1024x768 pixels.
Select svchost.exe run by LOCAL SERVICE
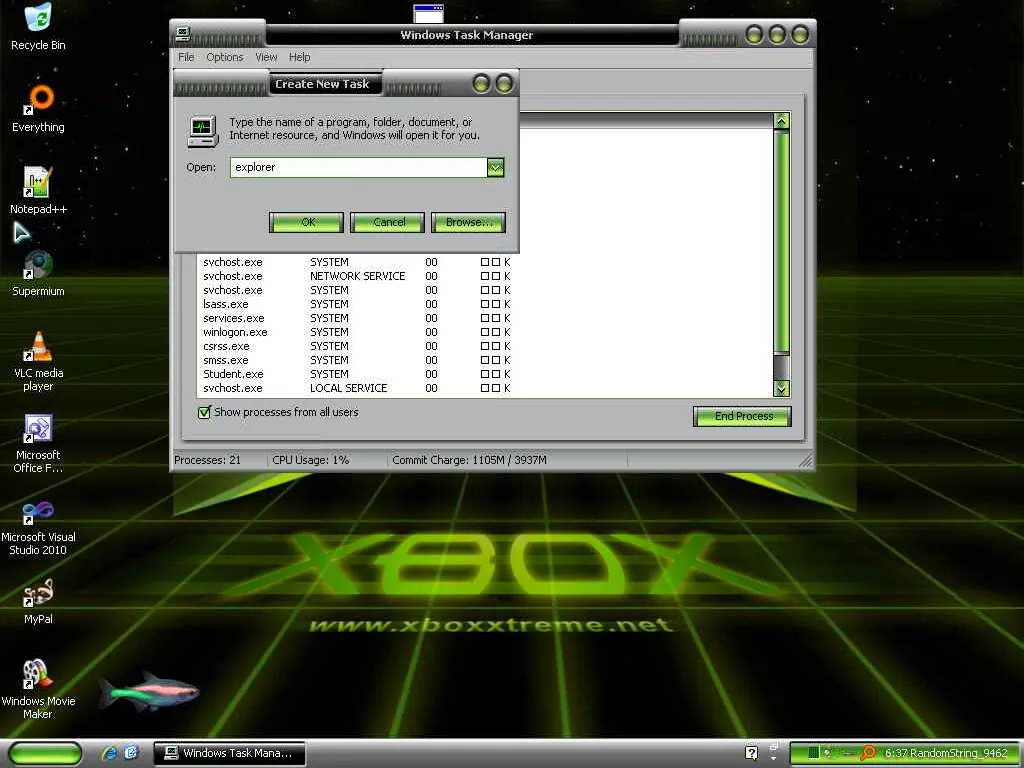[356, 389]
